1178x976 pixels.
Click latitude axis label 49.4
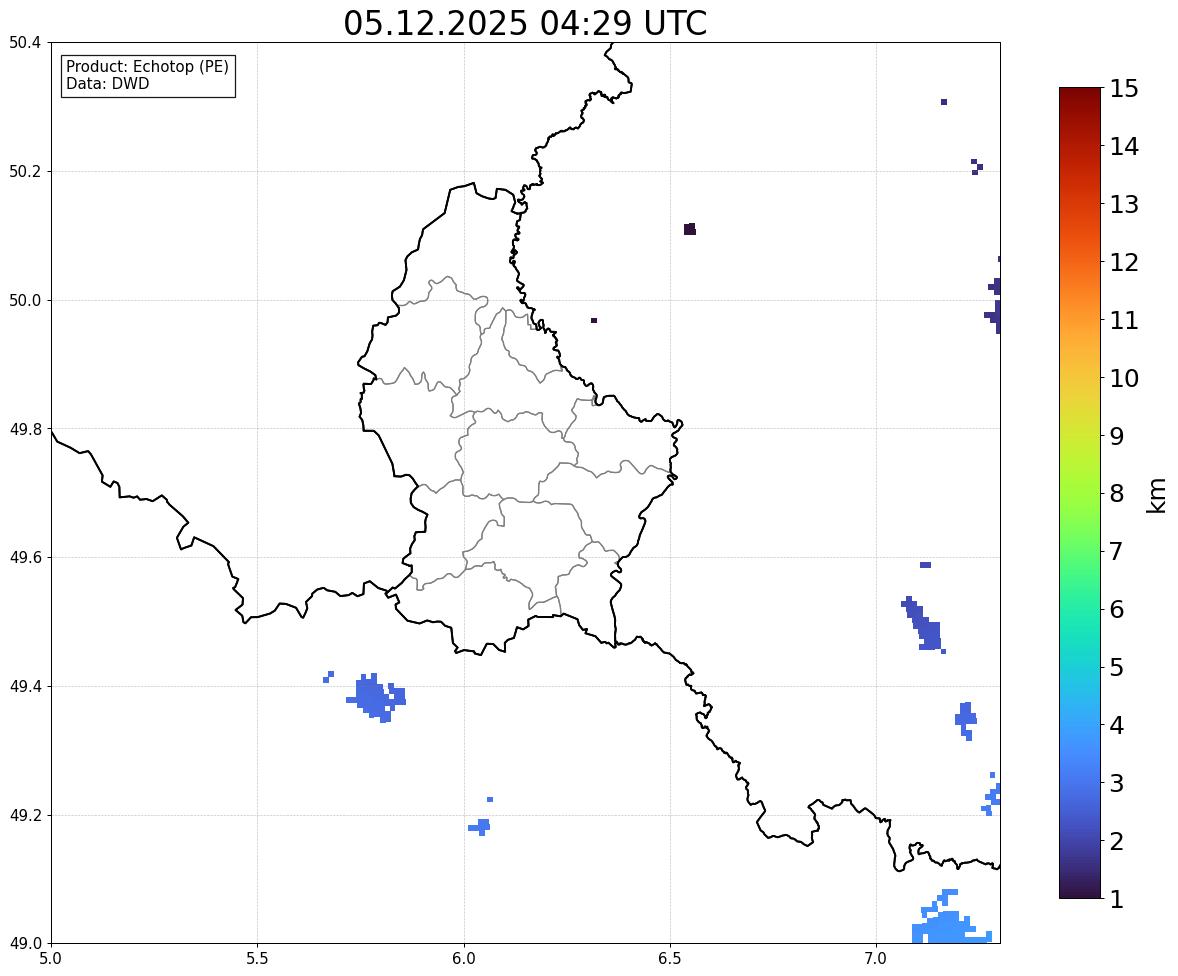(25, 687)
